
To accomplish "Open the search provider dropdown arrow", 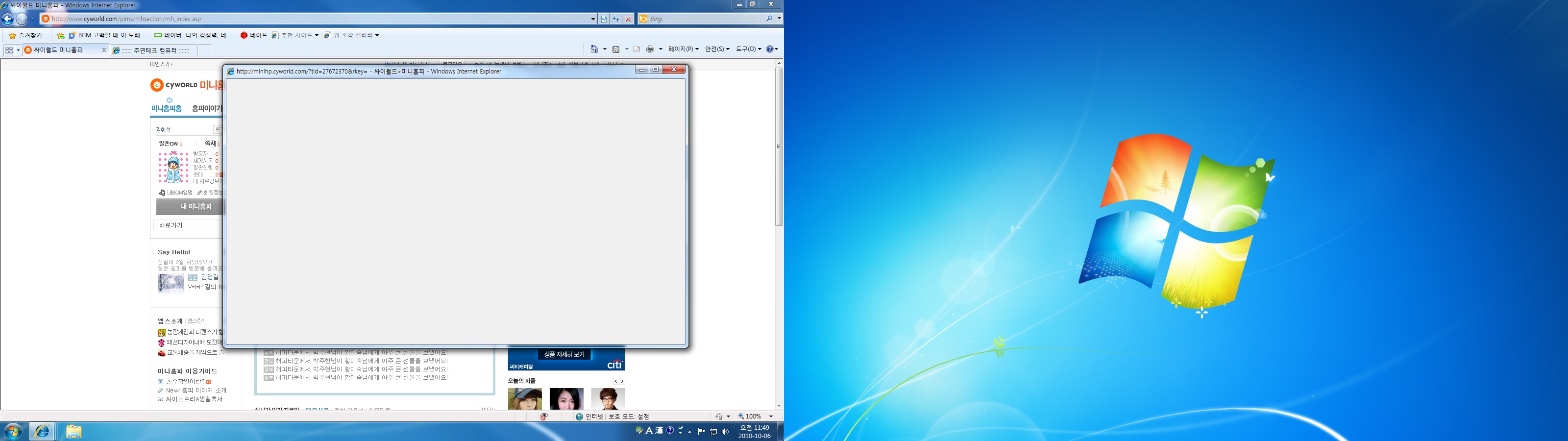I will [x=779, y=19].
